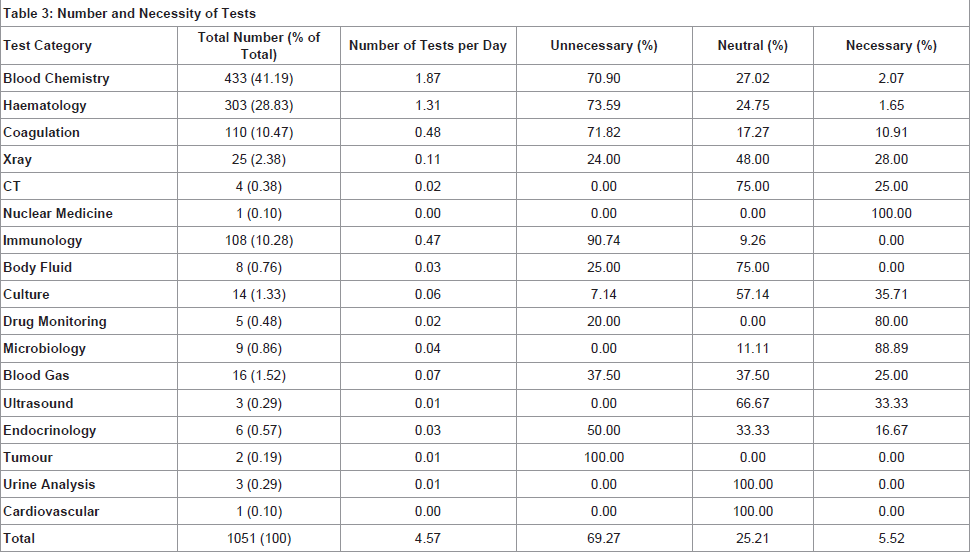Click the Culture neutral value 57.14

tap(752, 295)
